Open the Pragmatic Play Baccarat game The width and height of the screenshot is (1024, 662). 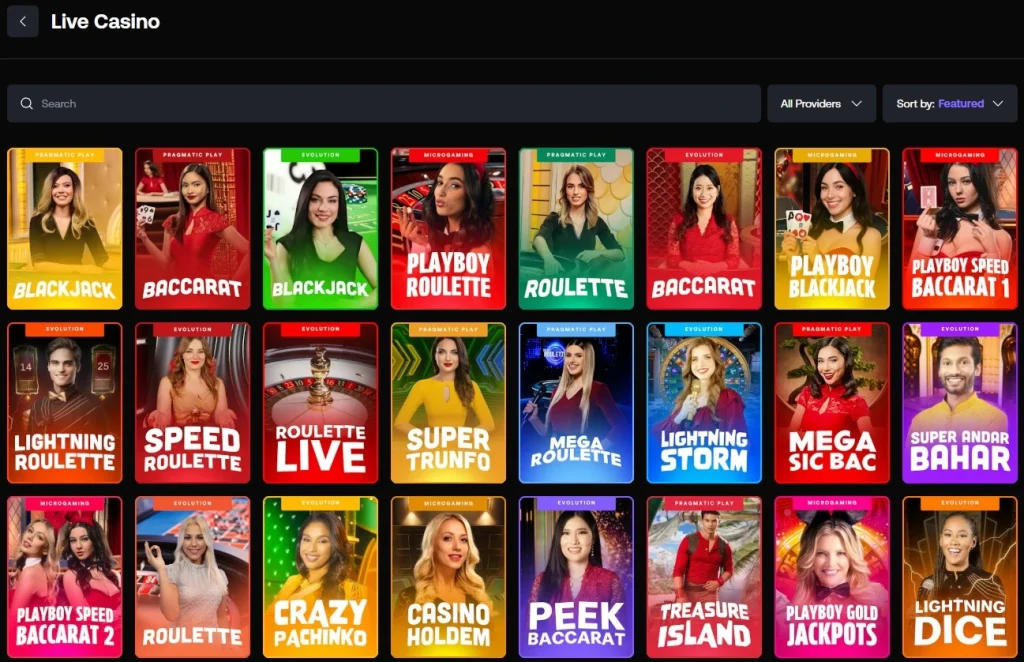click(x=193, y=229)
